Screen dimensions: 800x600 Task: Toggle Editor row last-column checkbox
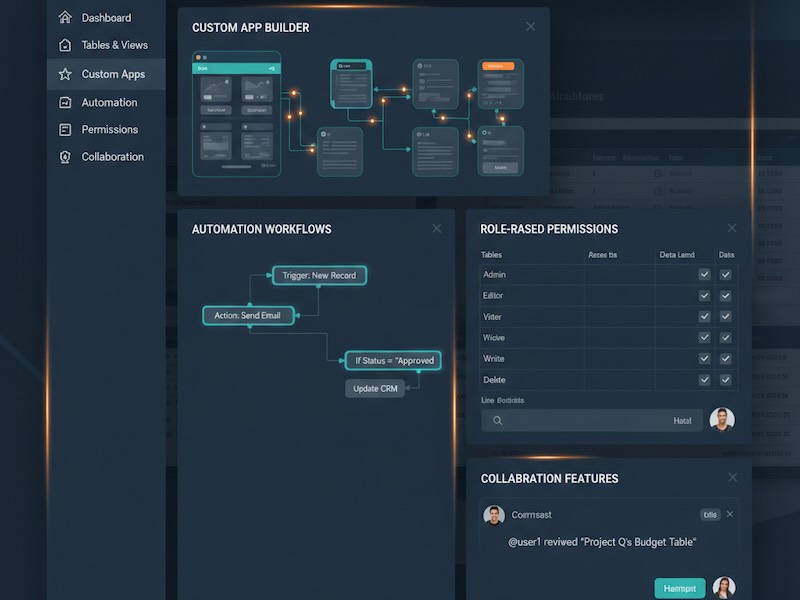click(726, 295)
